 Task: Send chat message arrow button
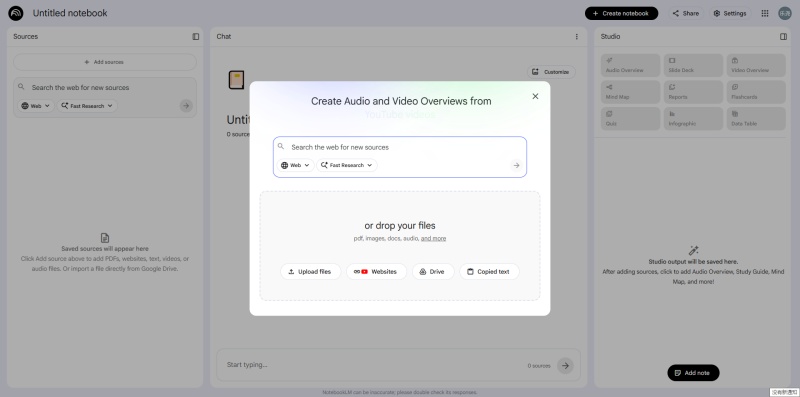(x=565, y=365)
